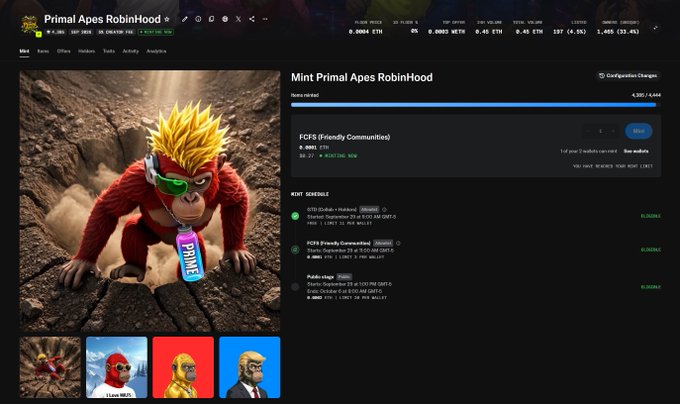Click the Mint Primal Apes RobinHood heading

(362, 78)
